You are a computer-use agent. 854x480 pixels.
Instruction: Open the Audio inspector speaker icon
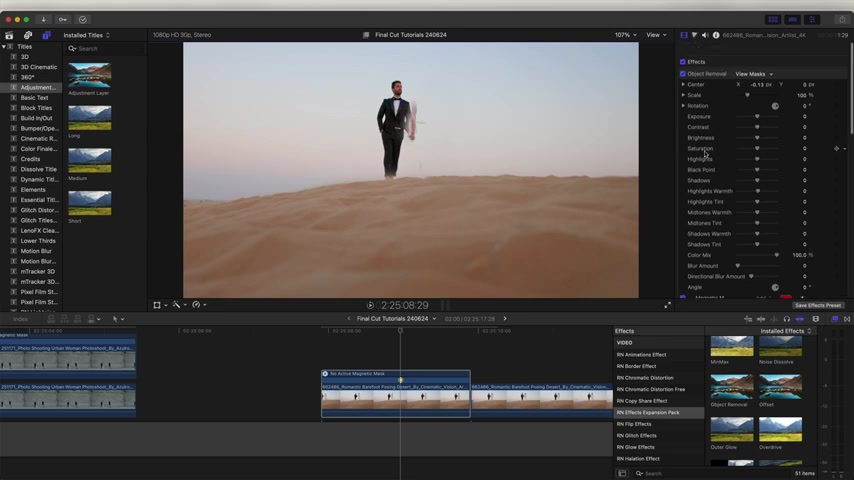705,35
